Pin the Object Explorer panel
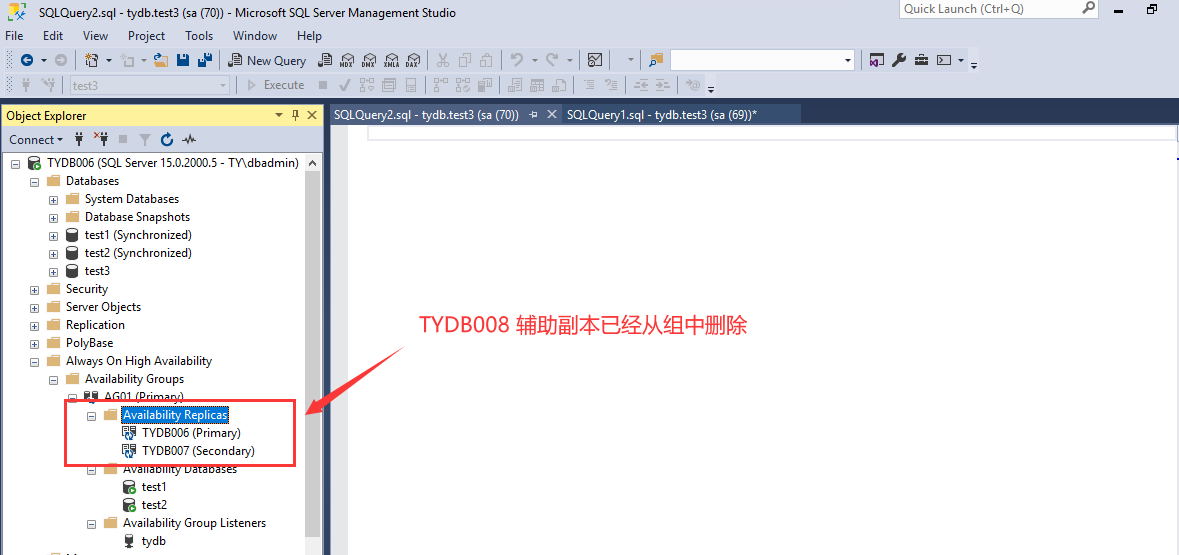The image size is (1179, 555). pyautogui.click(x=296, y=115)
